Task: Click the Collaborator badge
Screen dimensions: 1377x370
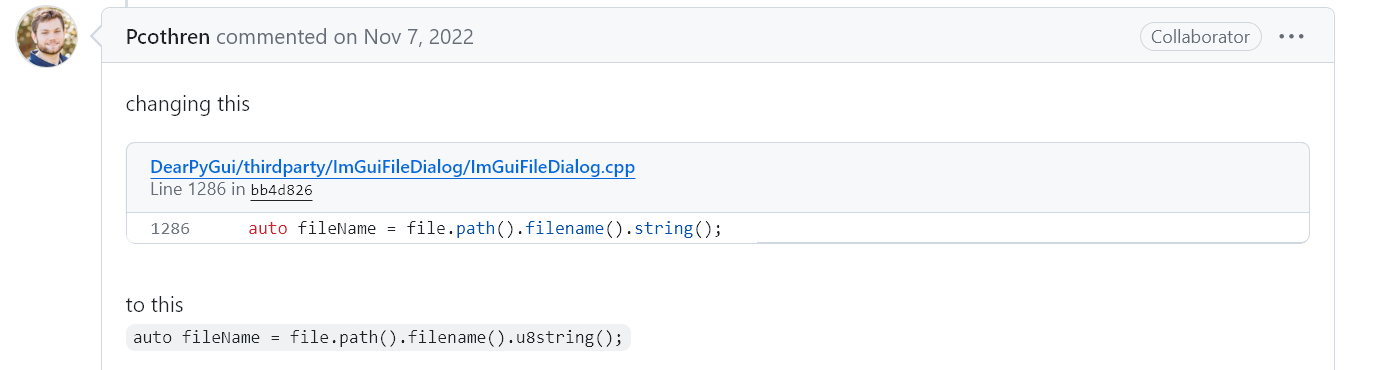Action: [x=1200, y=37]
